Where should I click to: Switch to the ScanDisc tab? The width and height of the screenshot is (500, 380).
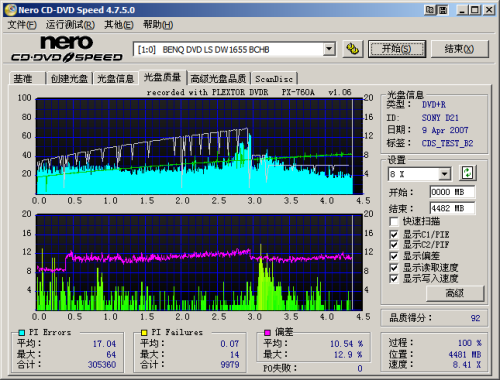pos(274,79)
